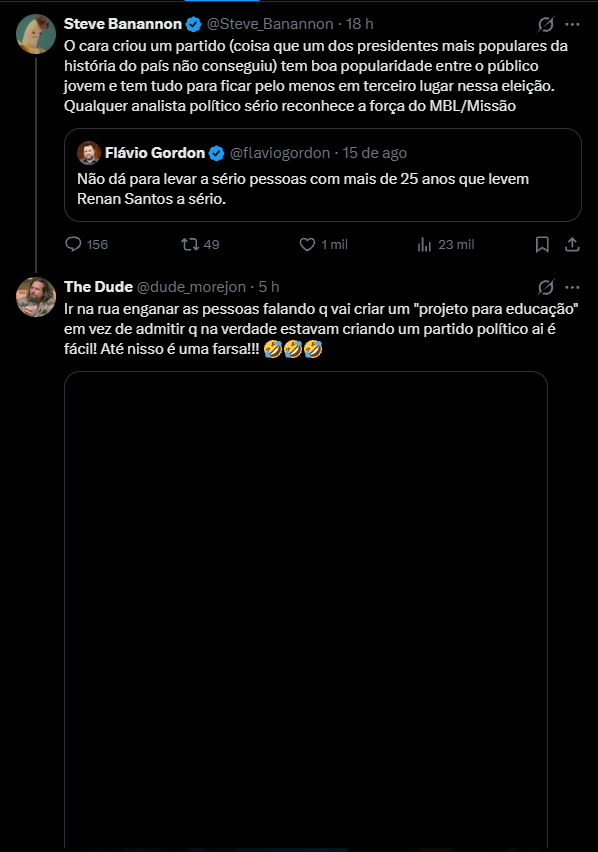The image size is (598, 852).
Task: Open The Dude's profile avatar
Action: click(36, 297)
